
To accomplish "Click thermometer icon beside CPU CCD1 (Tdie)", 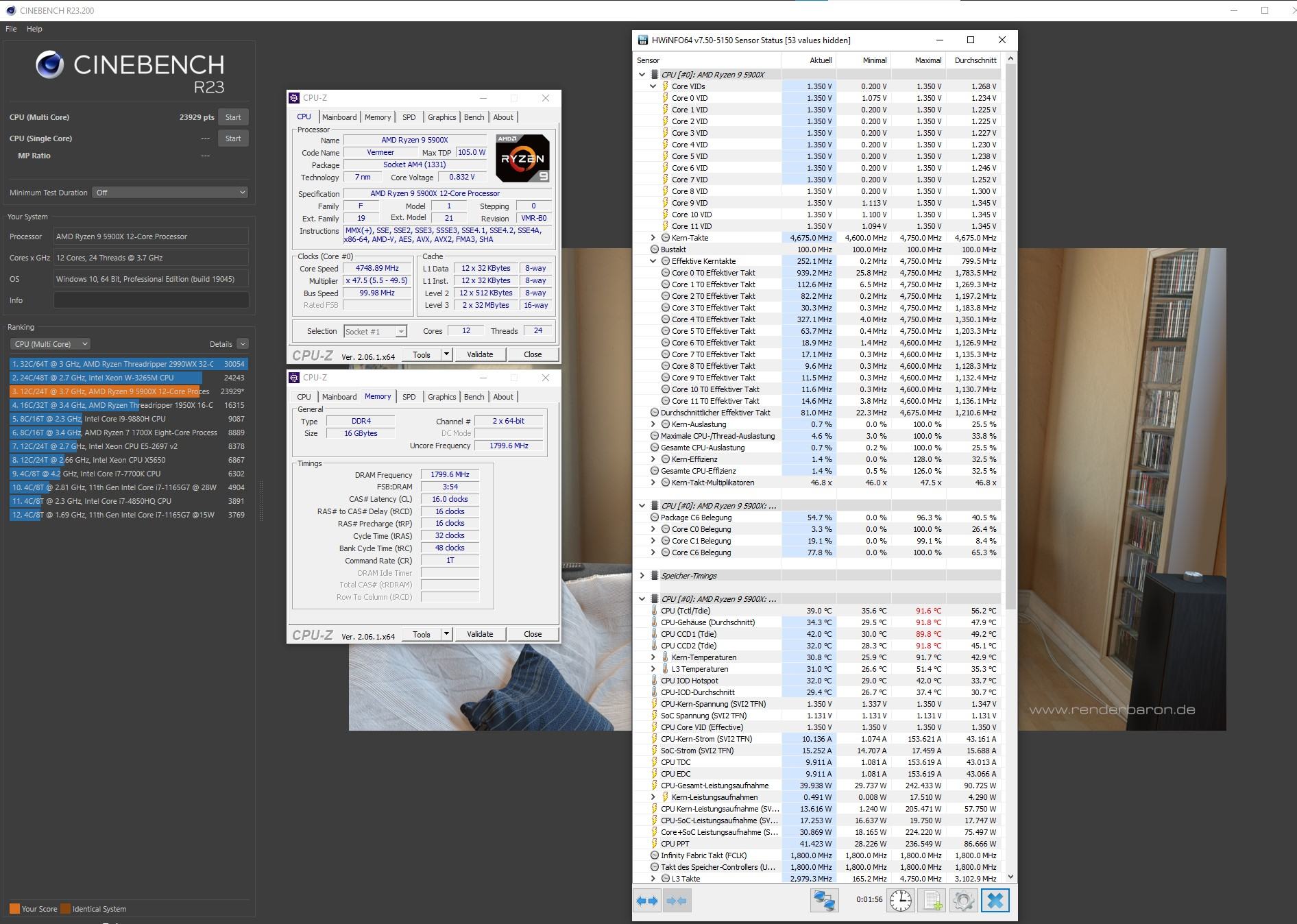I will tap(654, 634).
